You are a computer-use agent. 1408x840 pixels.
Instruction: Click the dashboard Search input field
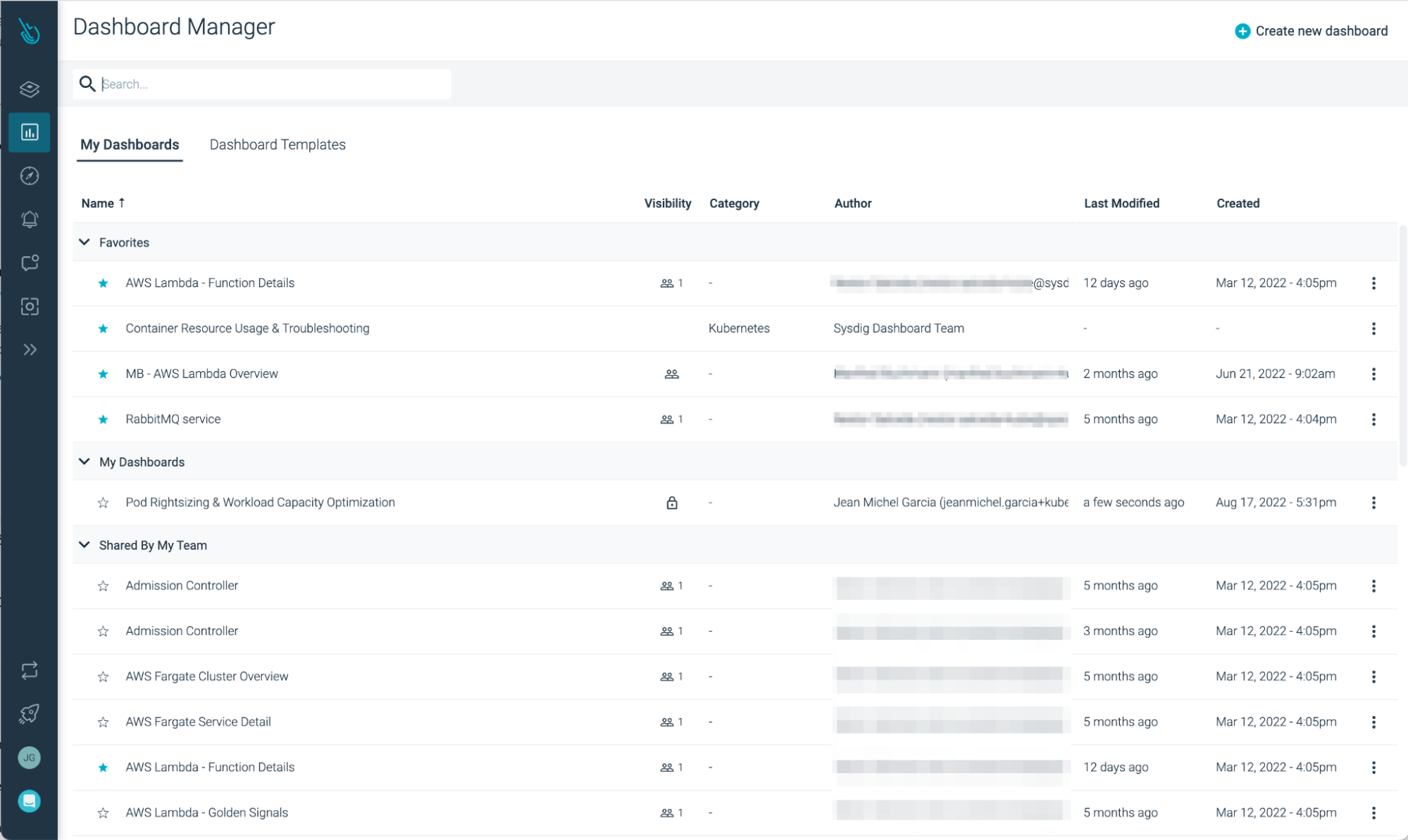[275, 84]
